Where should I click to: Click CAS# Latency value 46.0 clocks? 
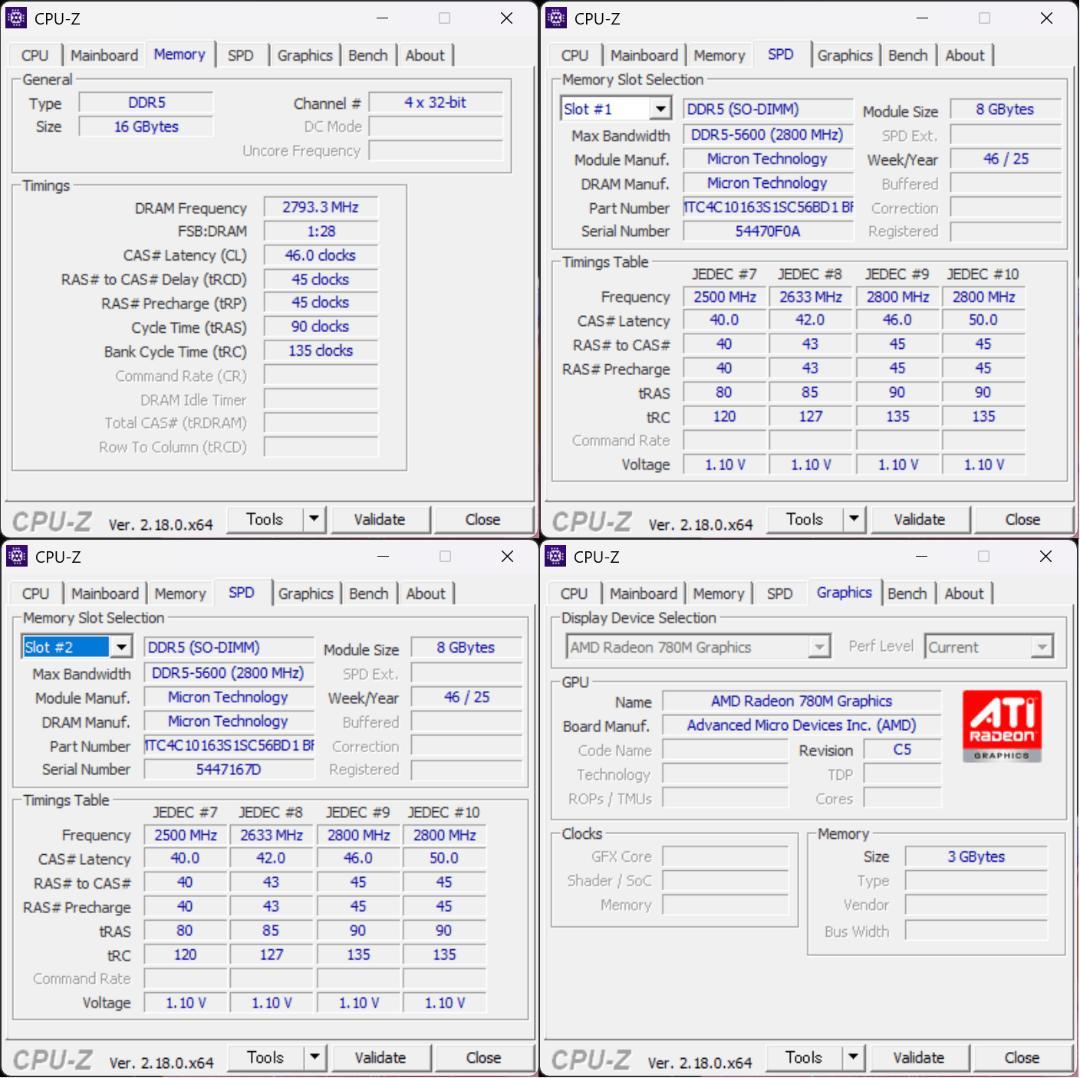(320, 256)
